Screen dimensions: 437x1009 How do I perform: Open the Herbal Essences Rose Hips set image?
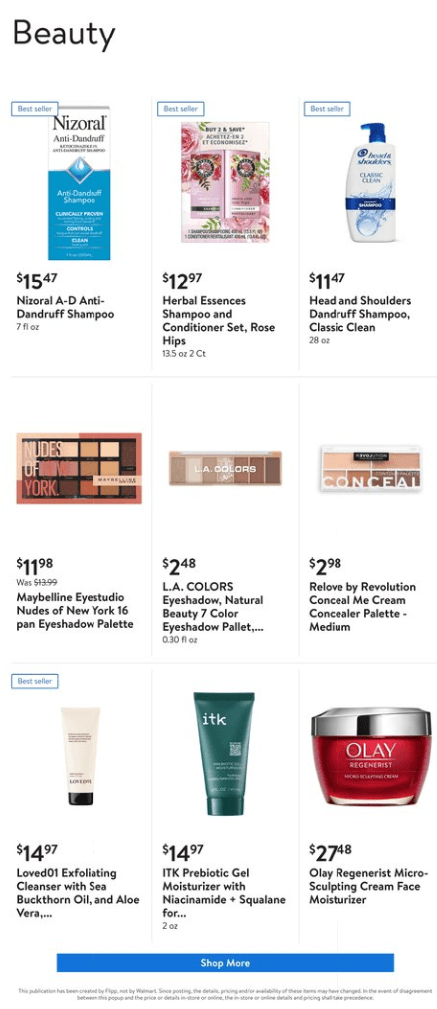click(x=225, y=182)
